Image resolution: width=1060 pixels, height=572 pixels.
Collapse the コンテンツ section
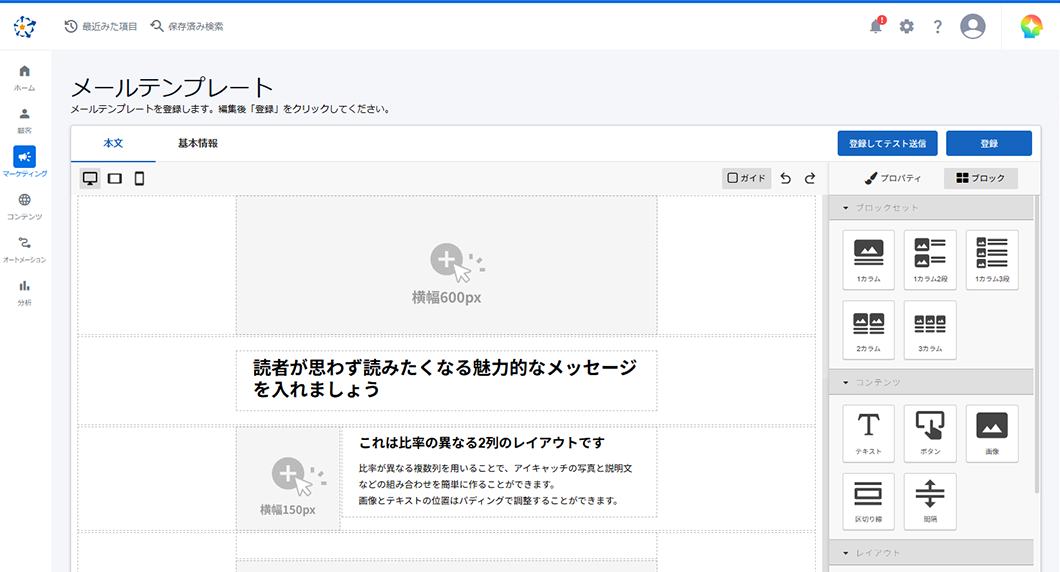(932, 382)
